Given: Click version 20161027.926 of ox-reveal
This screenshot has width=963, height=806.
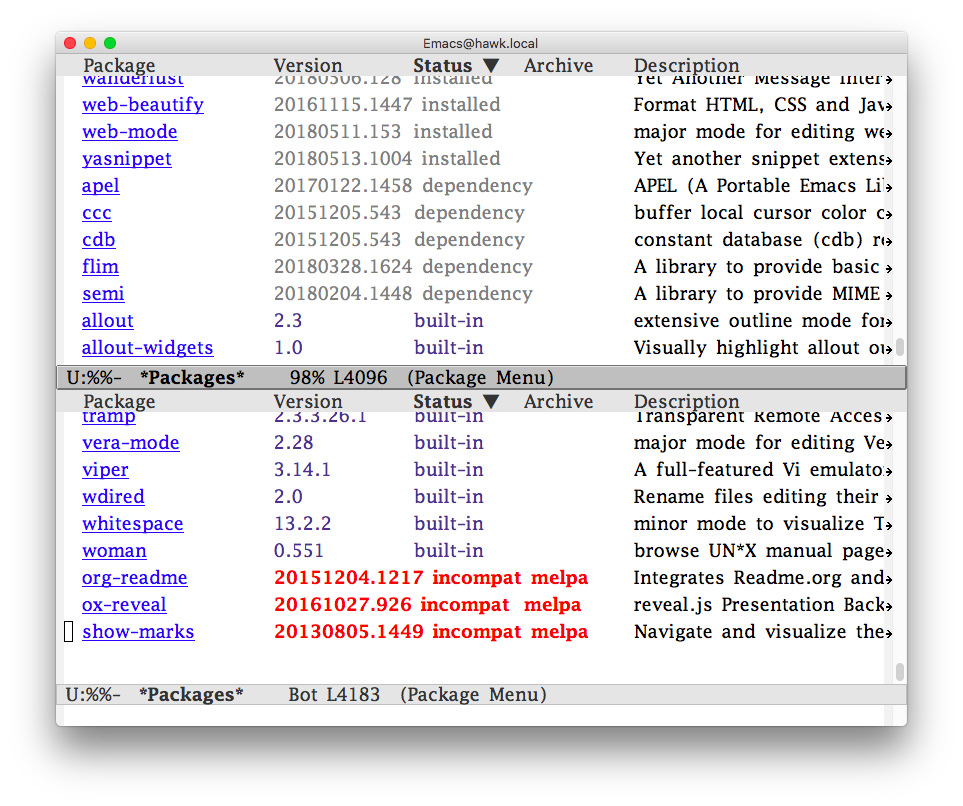Looking at the screenshot, I should click(342, 604).
